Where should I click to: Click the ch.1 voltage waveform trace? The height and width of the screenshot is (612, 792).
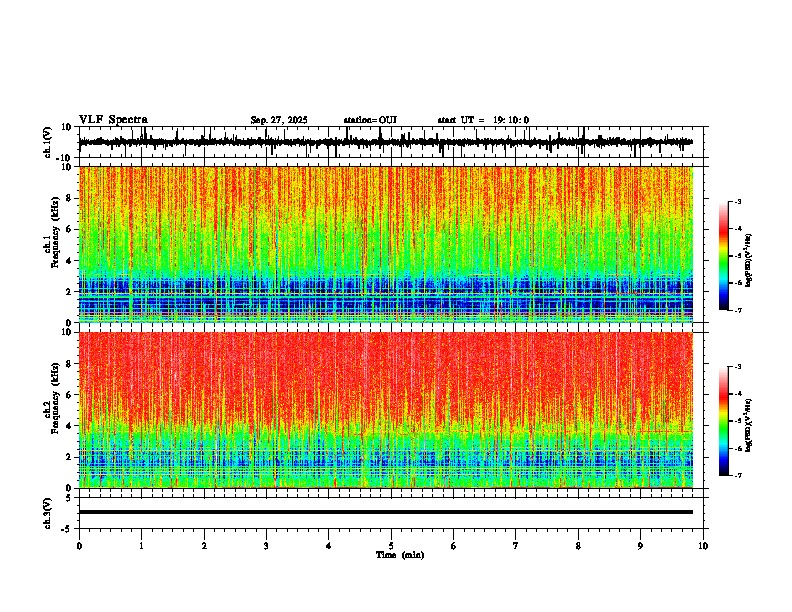tap(385, 142)
